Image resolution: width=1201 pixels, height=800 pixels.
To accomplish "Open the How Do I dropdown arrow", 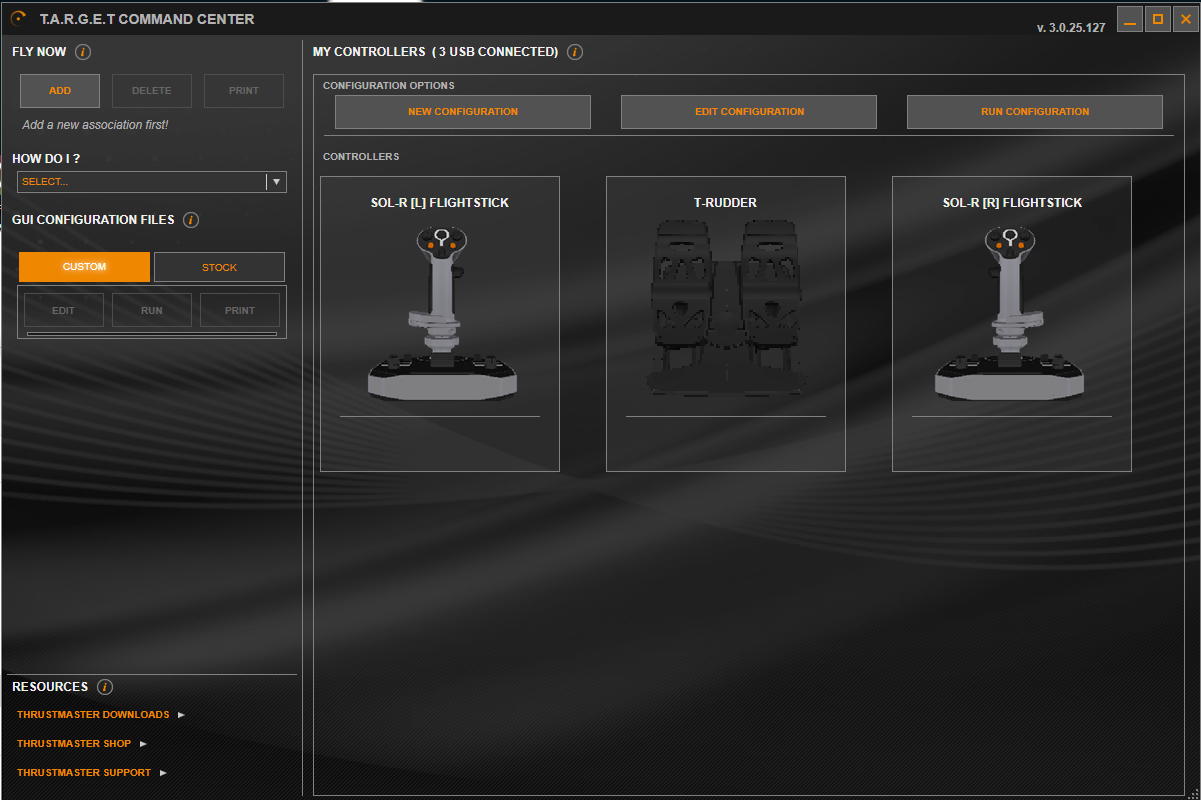I will point(276,182).
